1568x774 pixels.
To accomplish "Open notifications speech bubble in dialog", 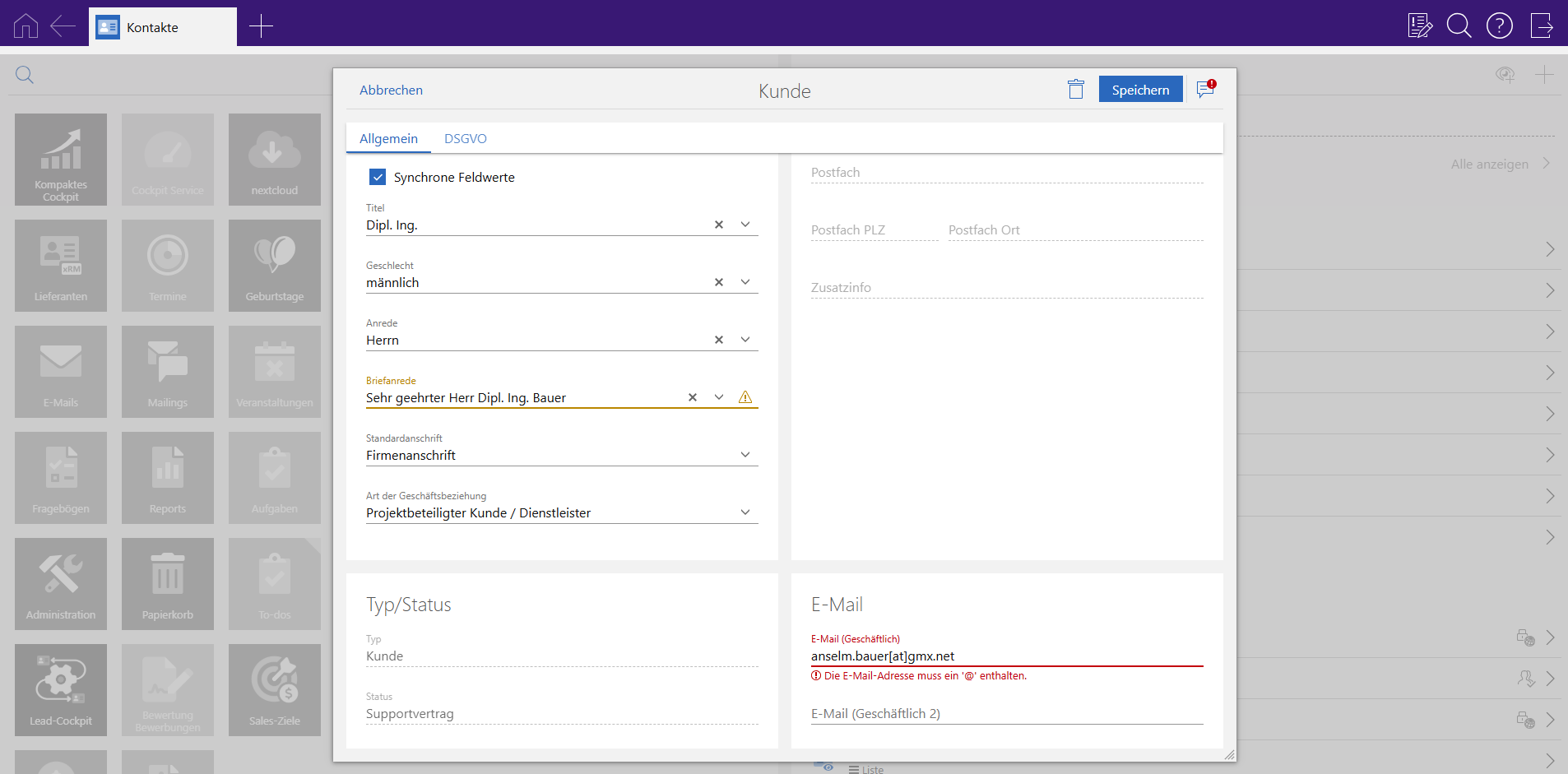I will [1206, 89].
